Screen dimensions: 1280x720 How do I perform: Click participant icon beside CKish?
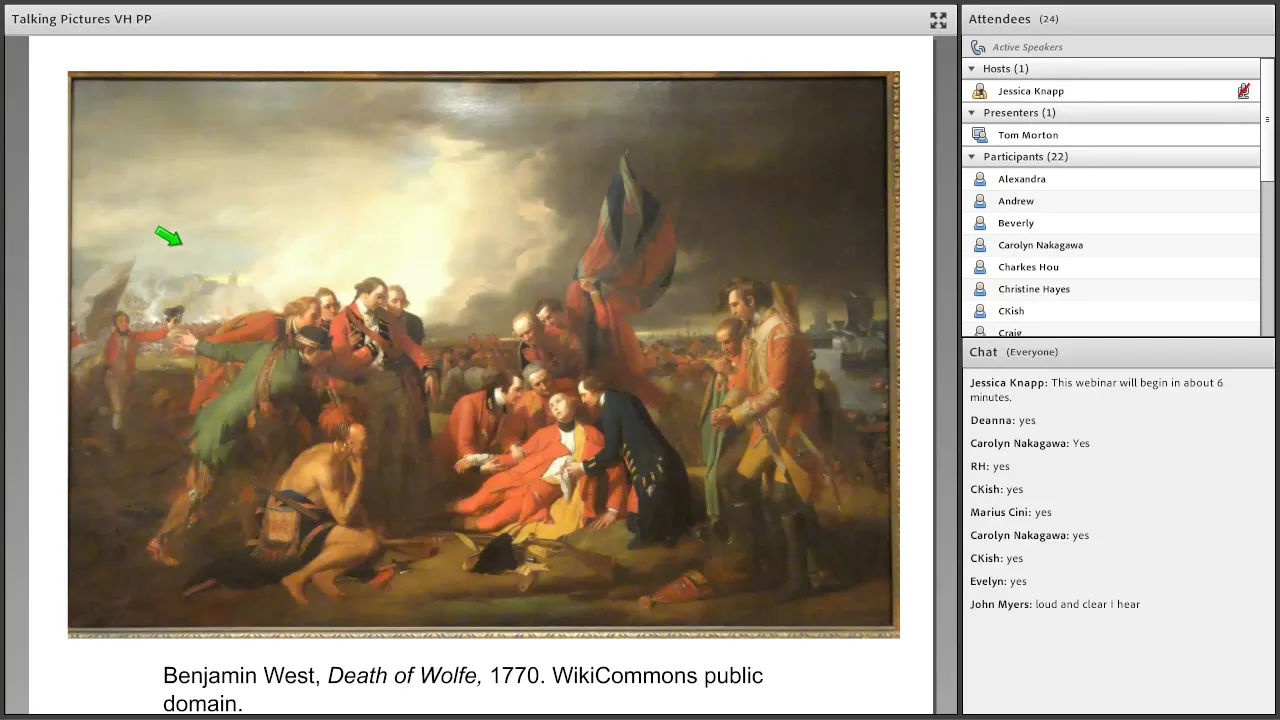point(980,311)
